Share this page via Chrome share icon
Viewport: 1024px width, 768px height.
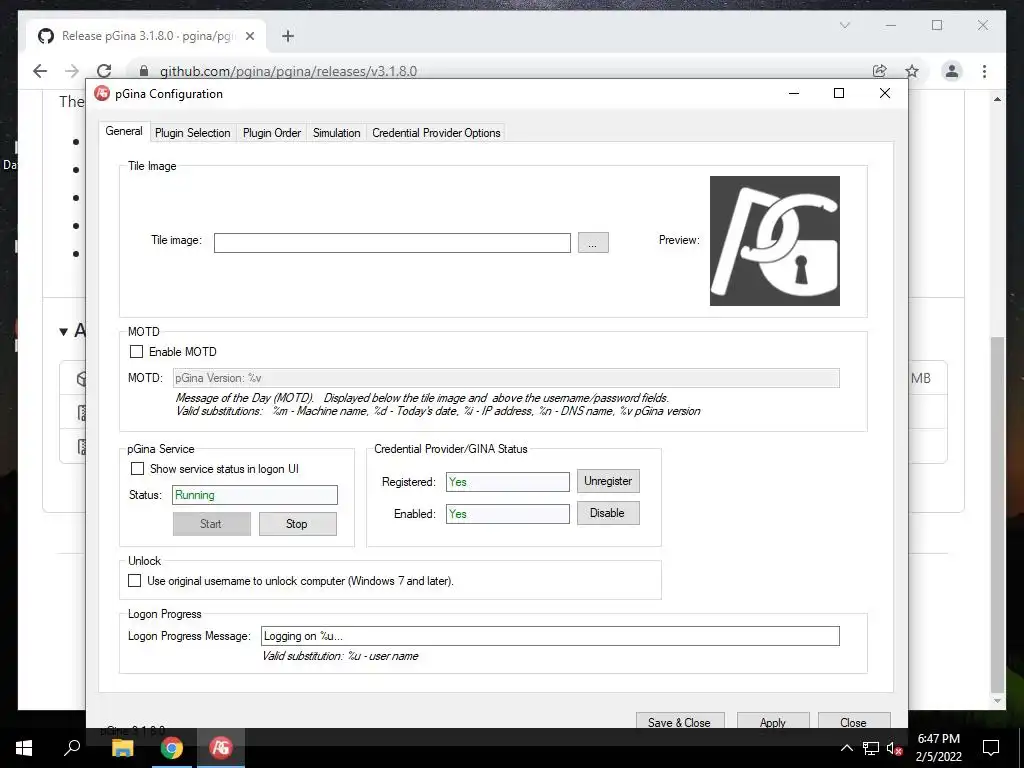tap(880, 71)
